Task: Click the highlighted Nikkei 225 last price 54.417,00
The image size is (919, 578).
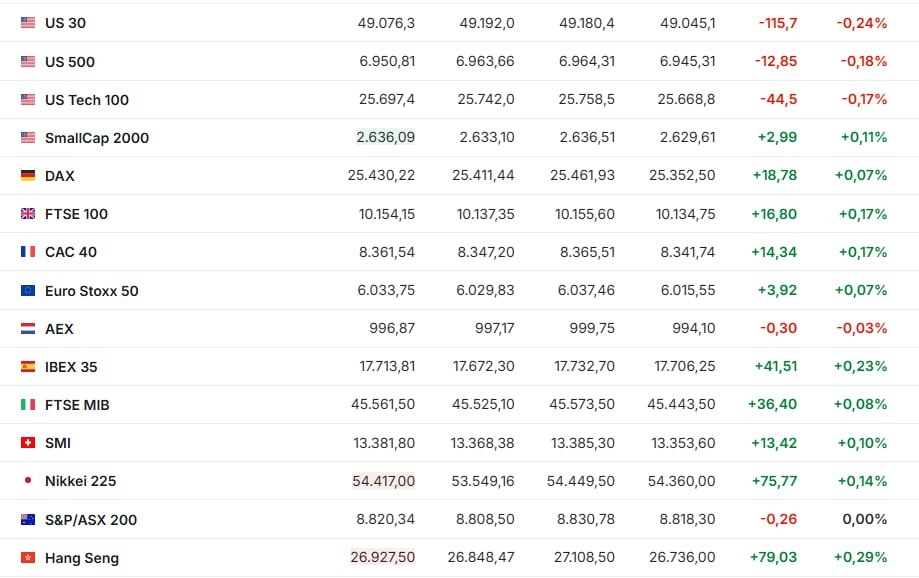Action: pyautogui.click(x=384, y=481)
